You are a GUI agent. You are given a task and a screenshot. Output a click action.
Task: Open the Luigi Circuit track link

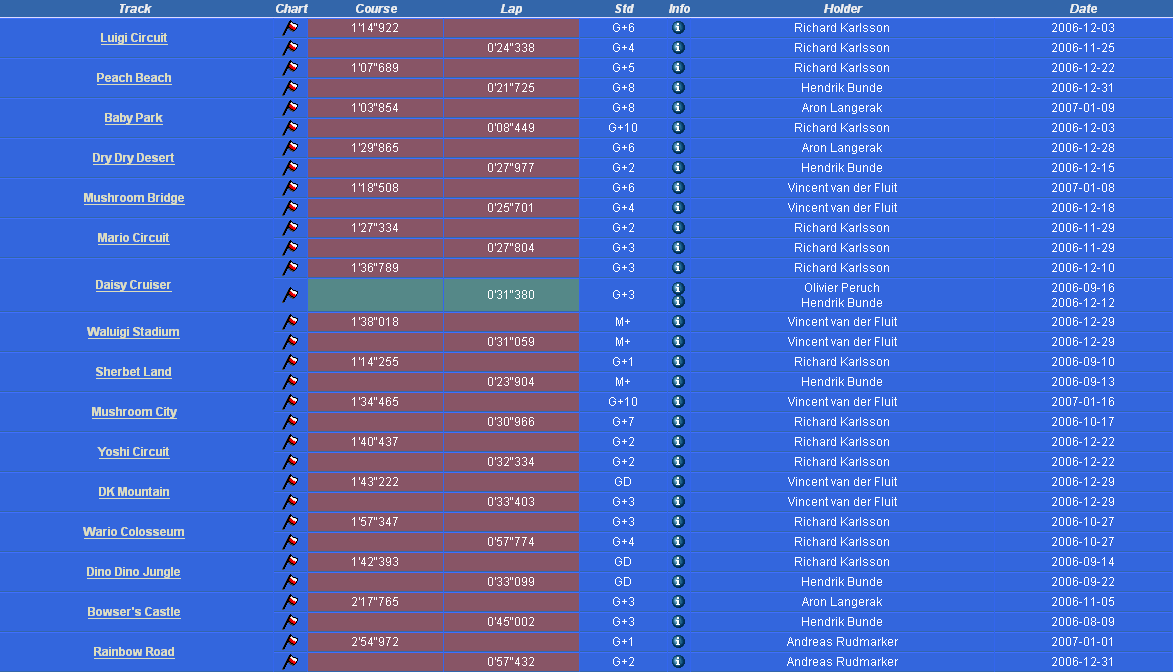[134, 38]
